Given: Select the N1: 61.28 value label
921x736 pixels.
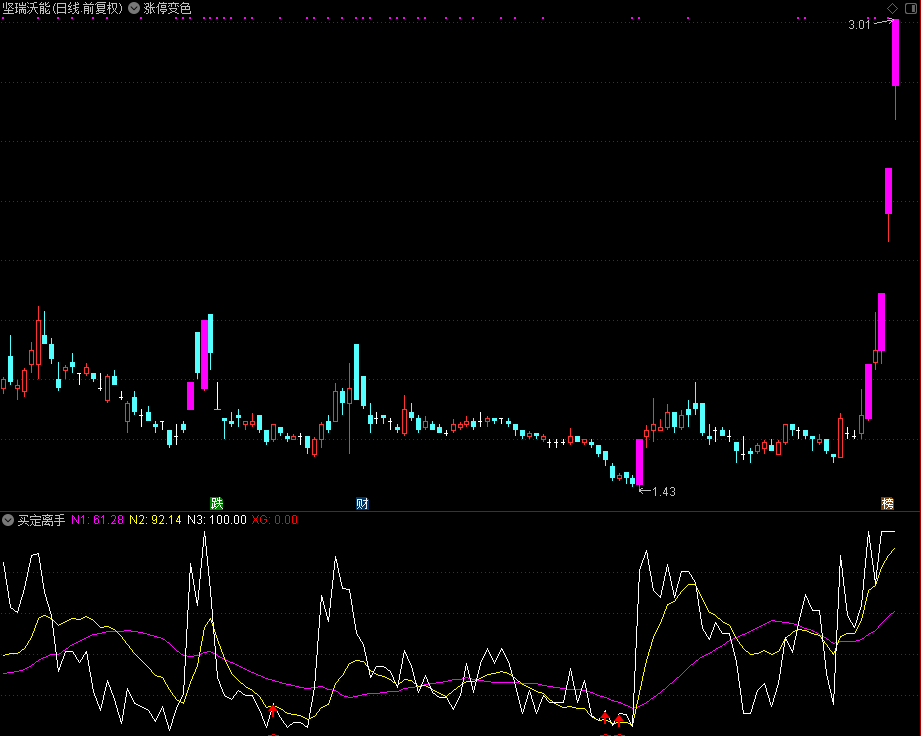Looking at the screenshot, I should click(x=98, y=520).
